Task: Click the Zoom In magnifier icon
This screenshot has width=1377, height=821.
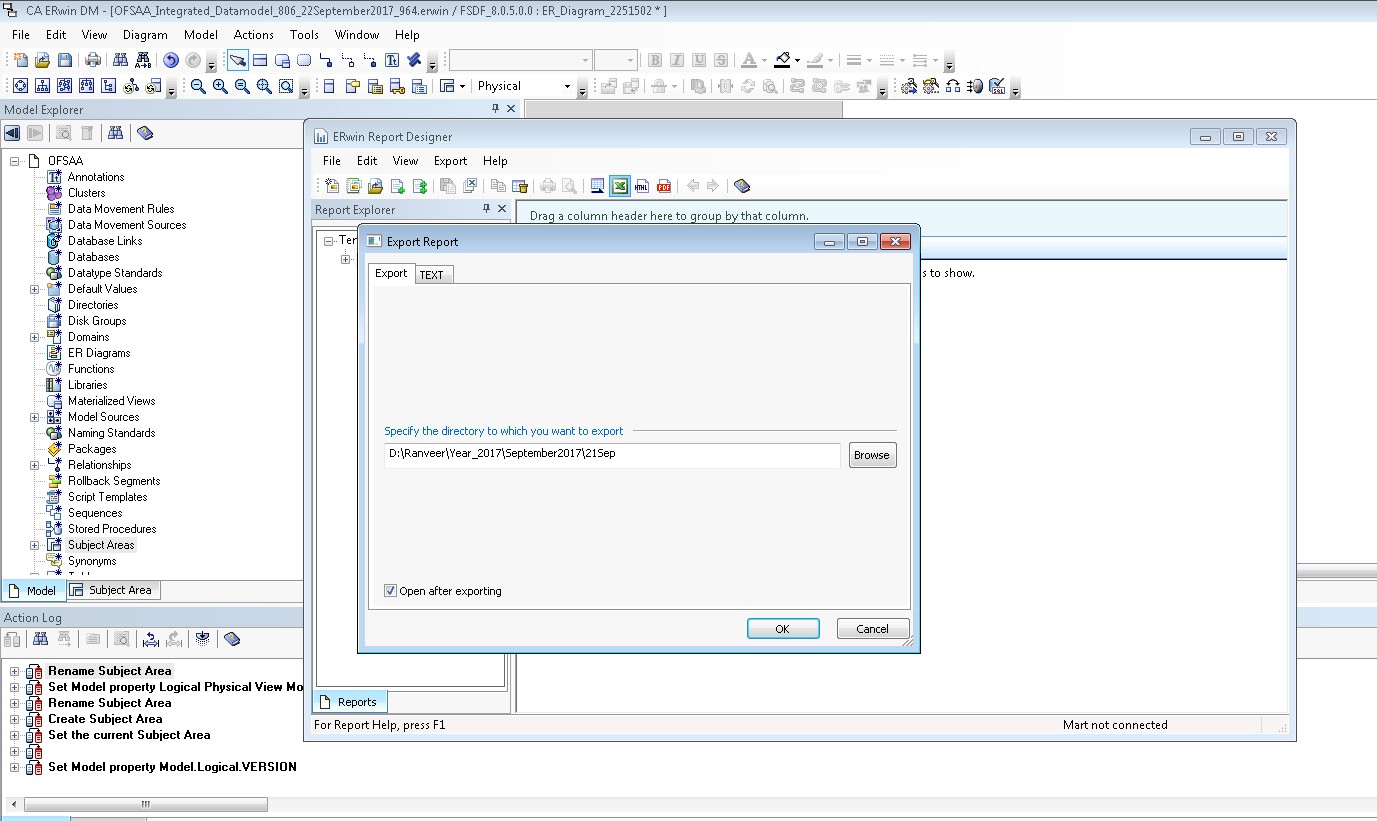Action: tap(219, 86)
